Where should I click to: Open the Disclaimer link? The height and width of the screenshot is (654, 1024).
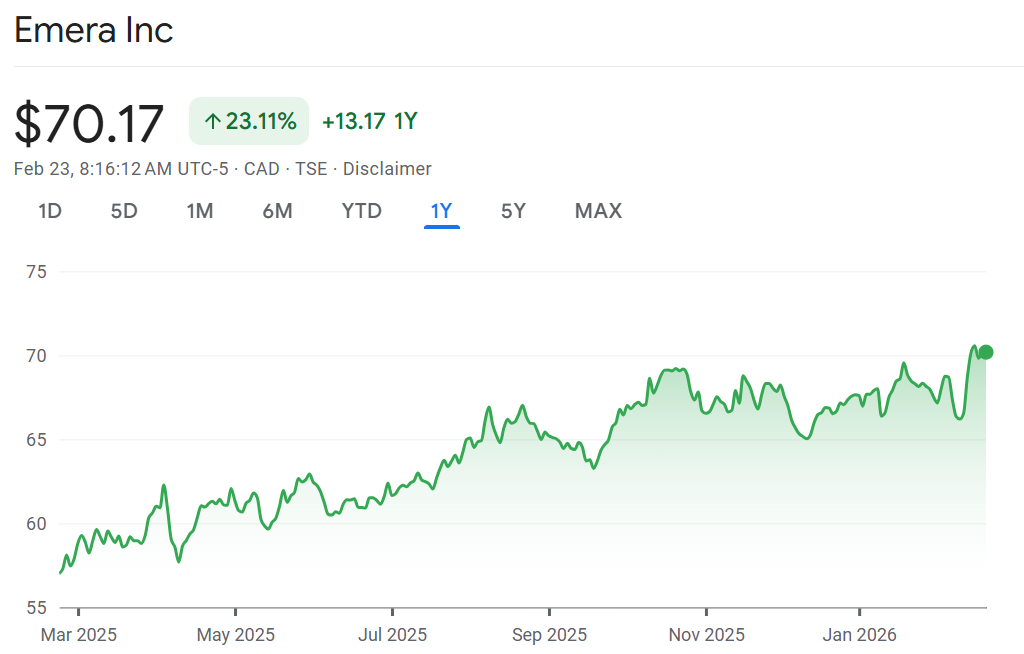click(x=387, y=169)
